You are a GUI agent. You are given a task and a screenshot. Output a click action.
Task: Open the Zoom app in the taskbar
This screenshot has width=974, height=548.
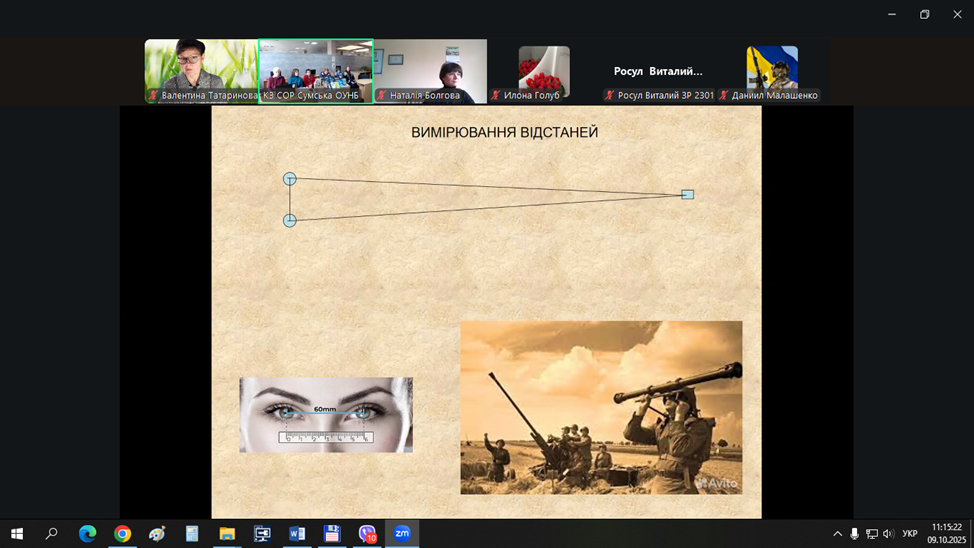(x=402, y=534)
